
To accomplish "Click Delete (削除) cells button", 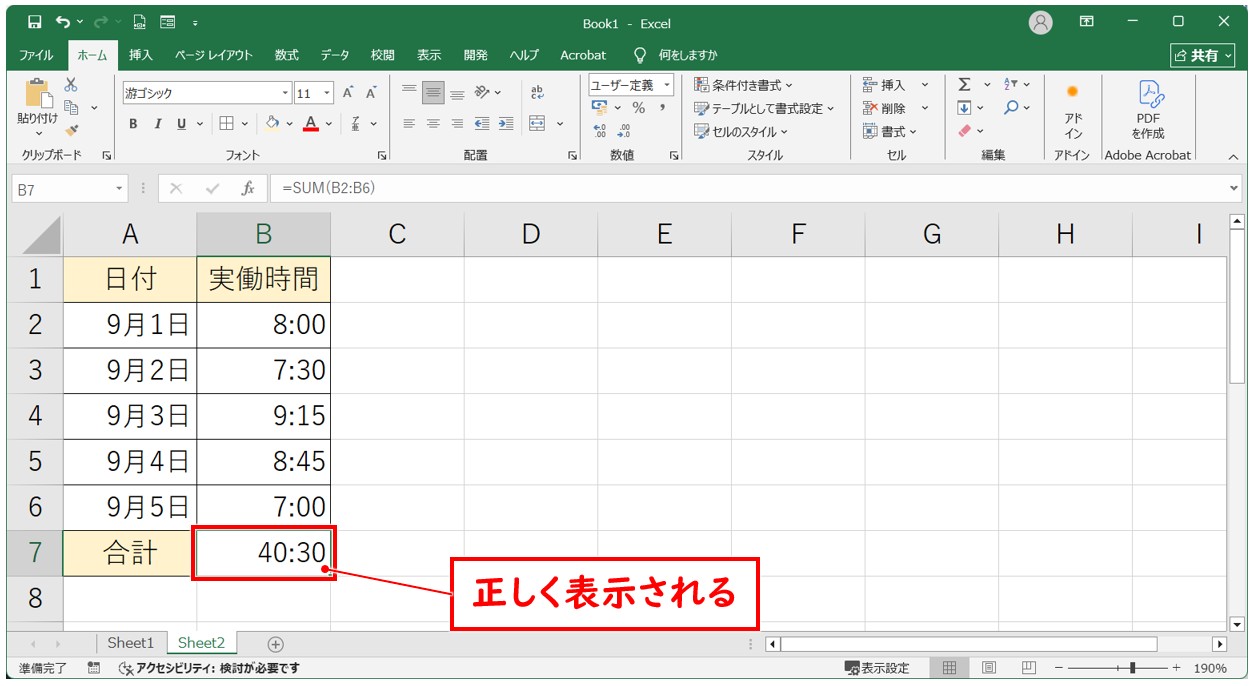I will click(885, 108).
